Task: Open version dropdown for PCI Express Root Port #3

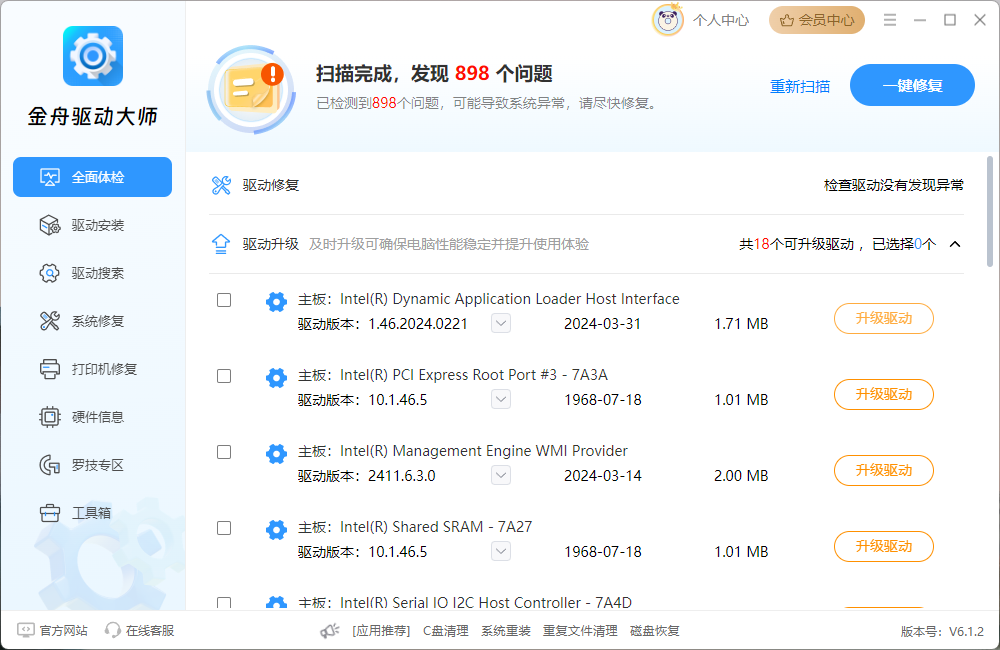Action: pyautogui.click(x=501, y=399)
